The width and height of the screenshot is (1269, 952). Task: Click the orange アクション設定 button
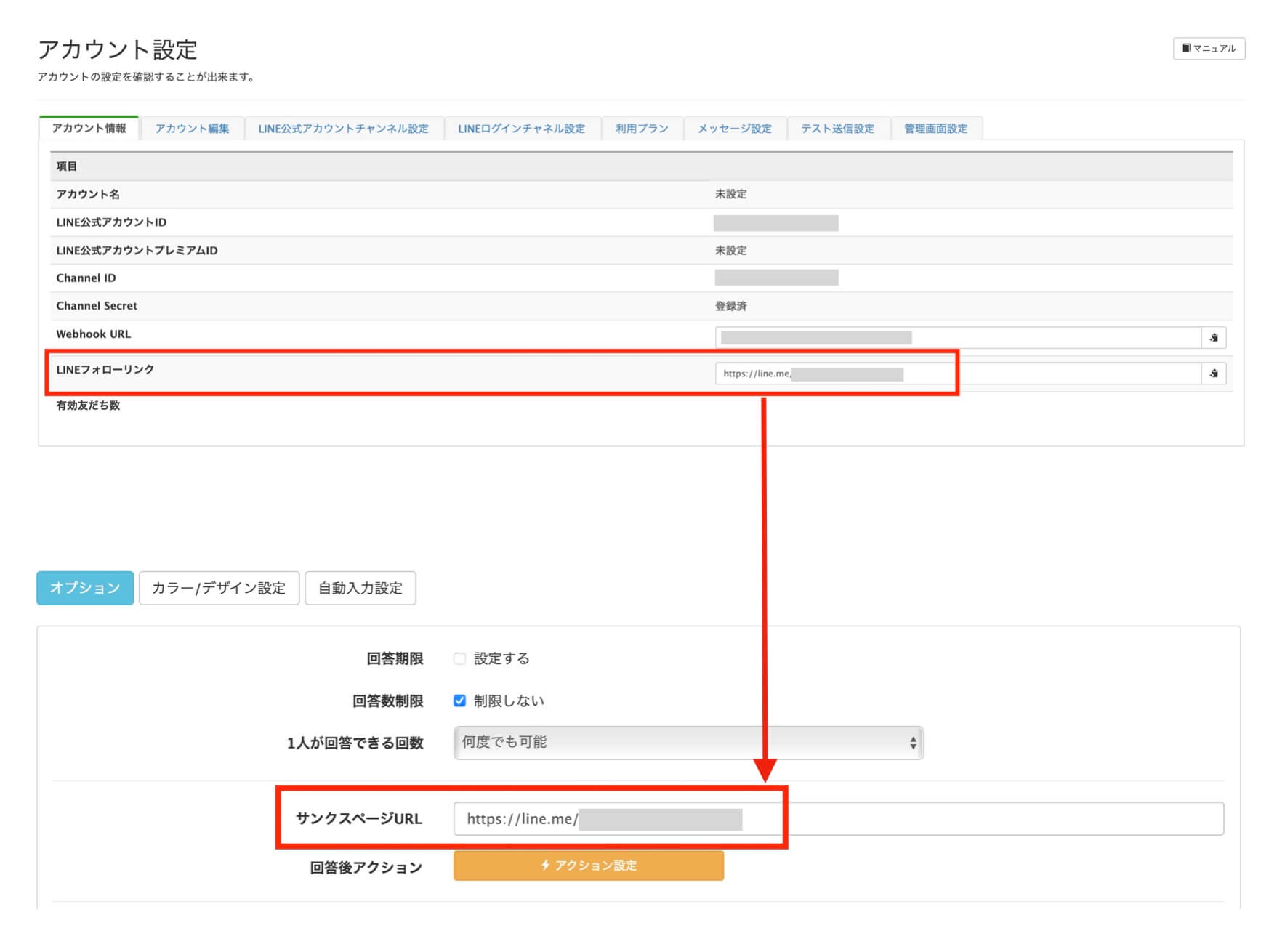click(588, 866)
